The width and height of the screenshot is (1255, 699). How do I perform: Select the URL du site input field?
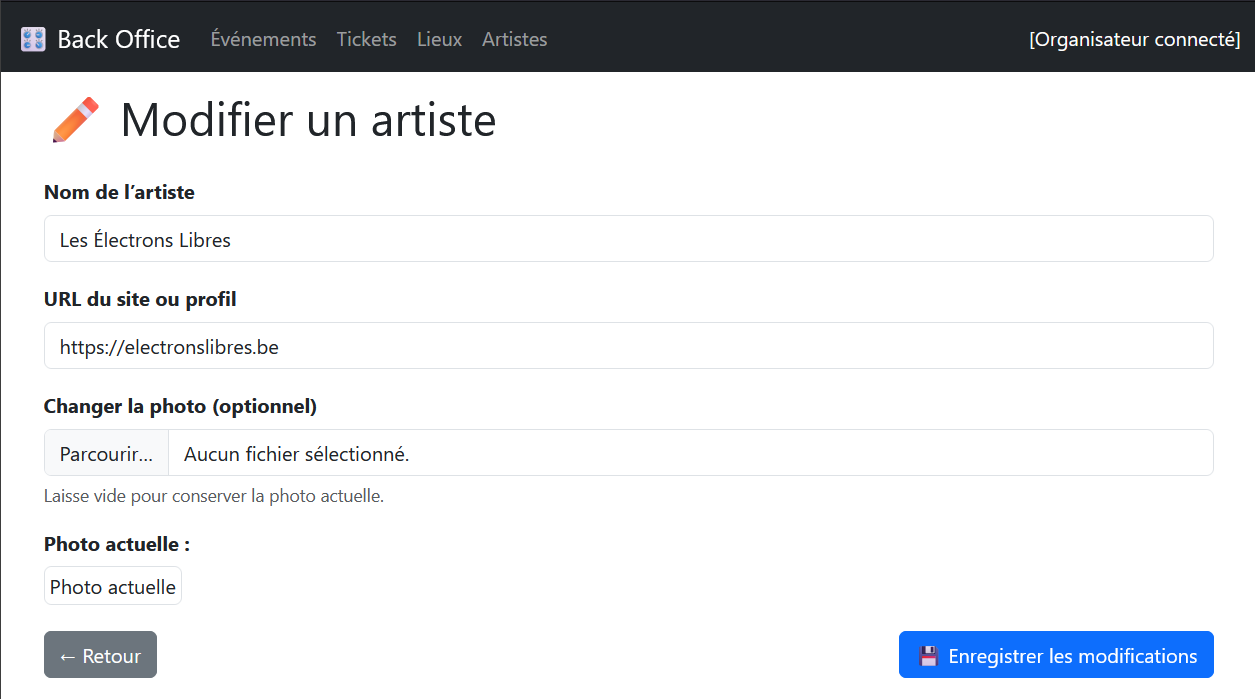[x=627, y=346]
